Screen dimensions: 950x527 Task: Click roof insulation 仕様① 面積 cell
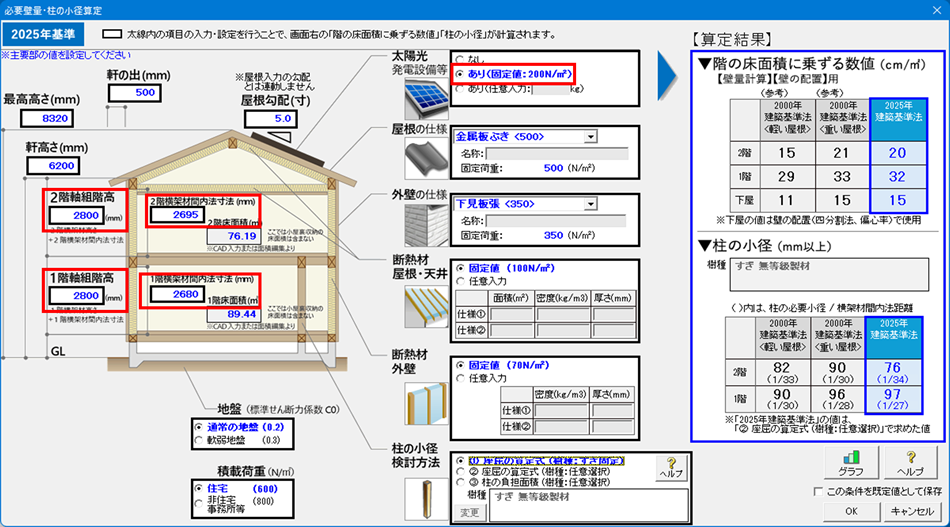tap(511, 314)
